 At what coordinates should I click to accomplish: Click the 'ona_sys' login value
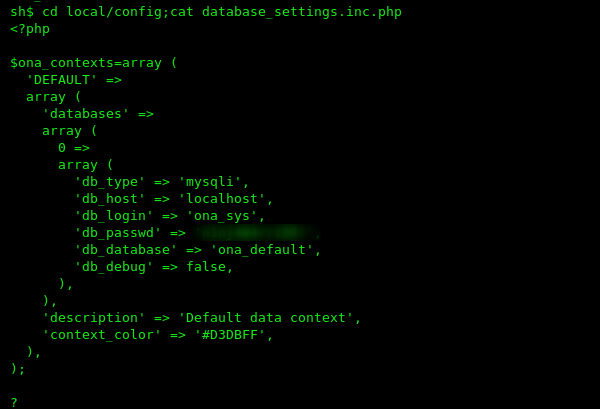click(x=222, y=216)
